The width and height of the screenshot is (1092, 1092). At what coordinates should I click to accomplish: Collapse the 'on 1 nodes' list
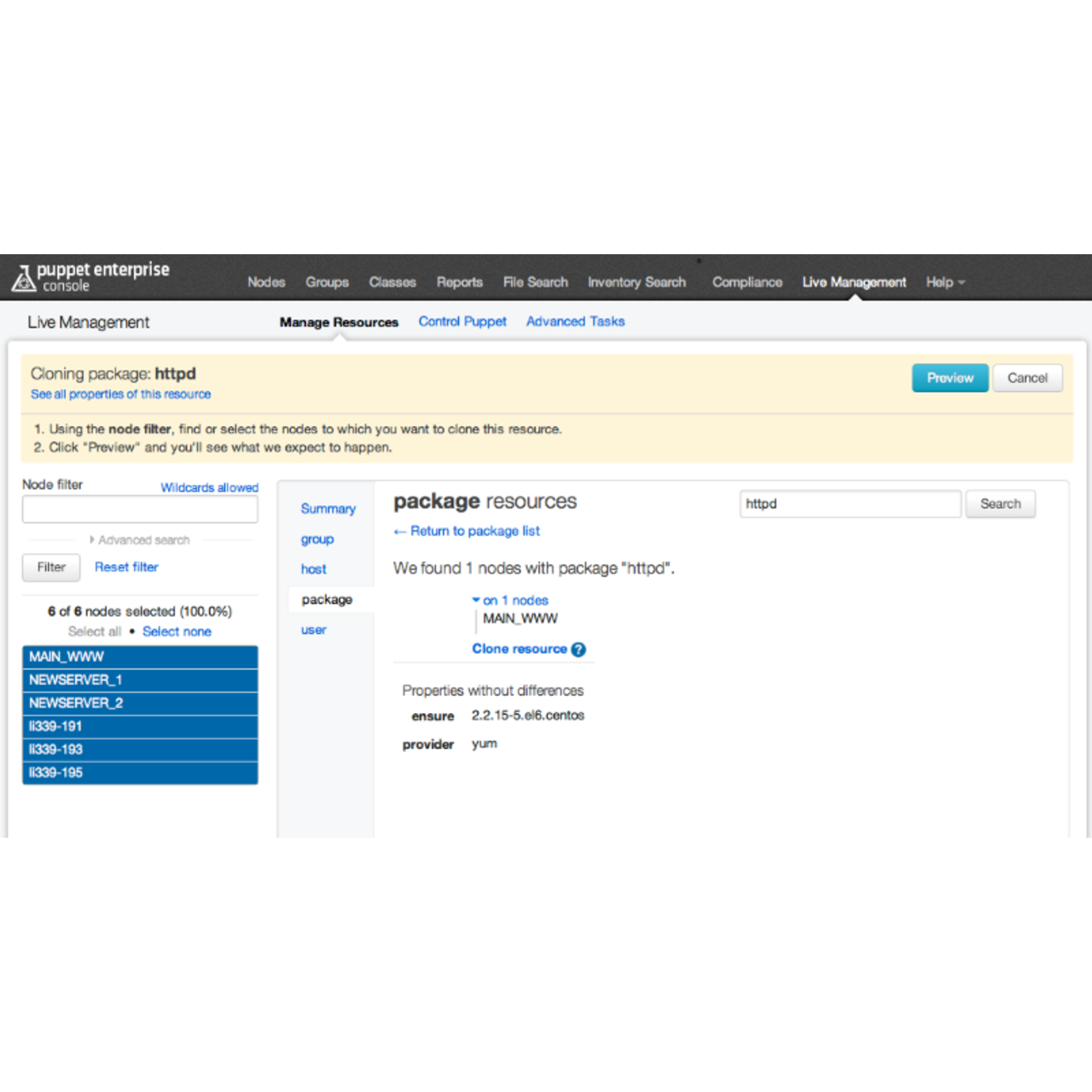pos(510,601)
